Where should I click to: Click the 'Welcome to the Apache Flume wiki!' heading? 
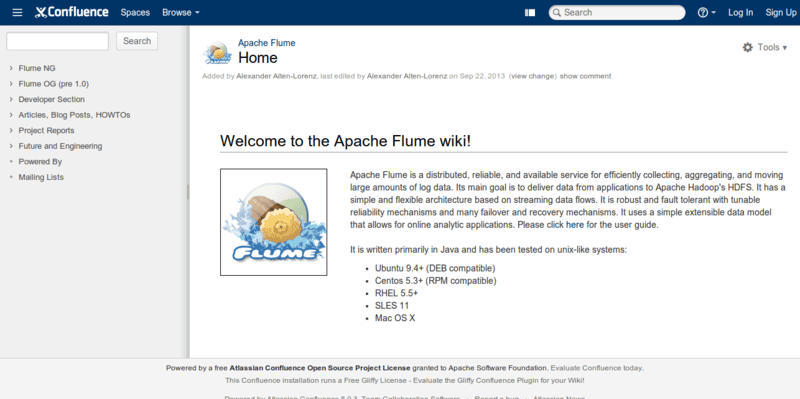[345, 141]
